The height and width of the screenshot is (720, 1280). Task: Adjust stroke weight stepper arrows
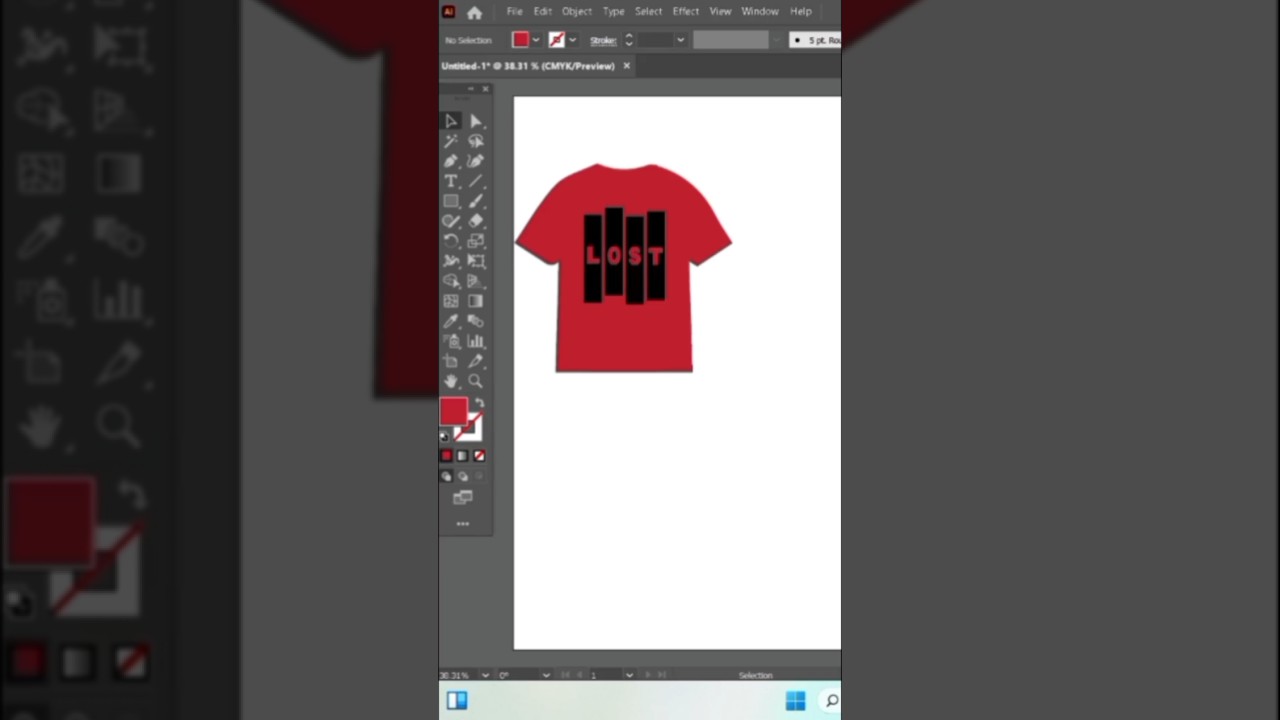(x=628, y=40)
